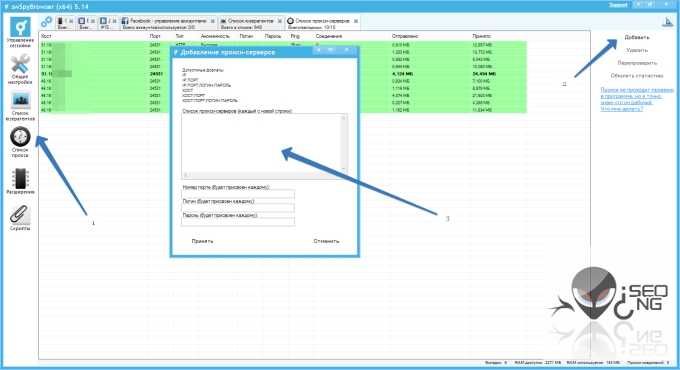680x370 pixels.
Task: Open the Расширения sidebar icon
Action: coord(20,180)
